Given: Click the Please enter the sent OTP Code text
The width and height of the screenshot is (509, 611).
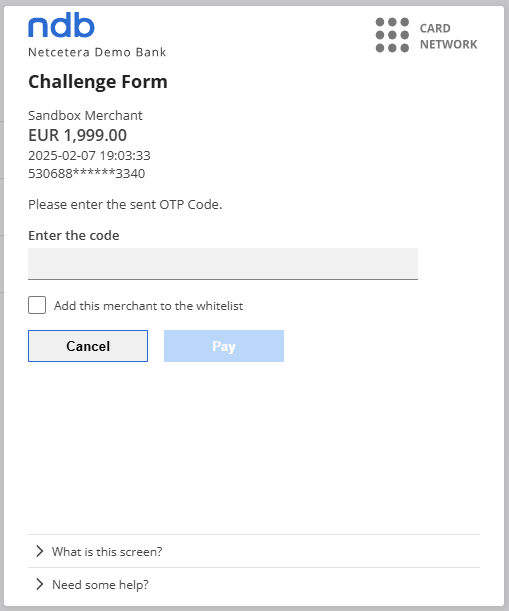Looking at the screenshot, I should [x=125, y=205].
